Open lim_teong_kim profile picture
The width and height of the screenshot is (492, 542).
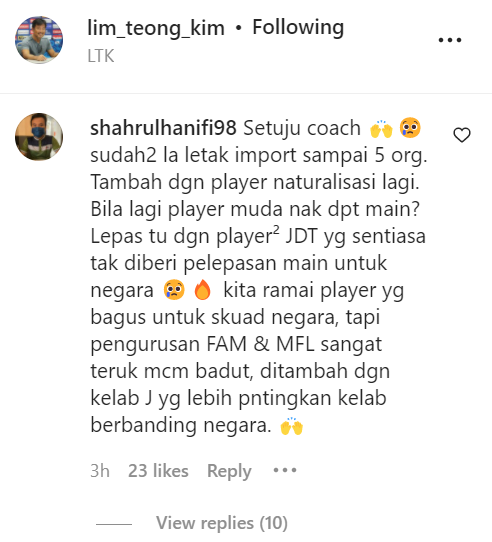tap(39, 40)
